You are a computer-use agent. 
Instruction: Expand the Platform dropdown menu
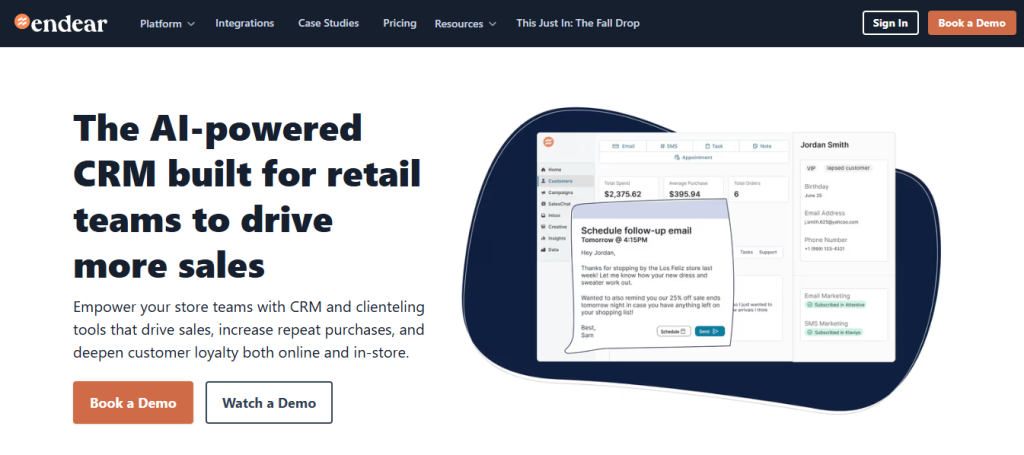167,23
